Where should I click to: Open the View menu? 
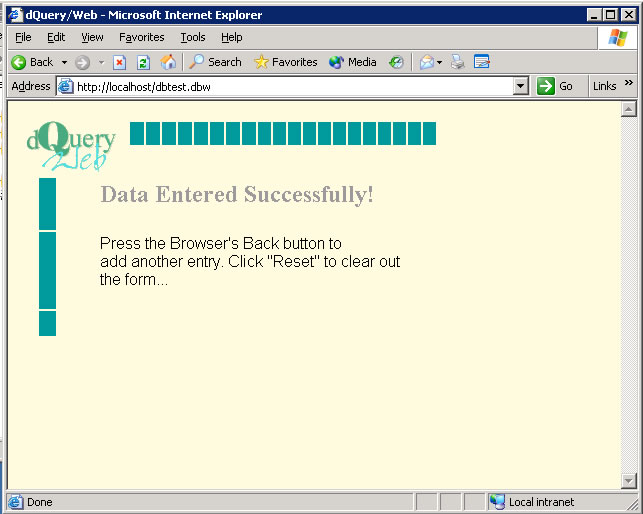pos(92,37)
